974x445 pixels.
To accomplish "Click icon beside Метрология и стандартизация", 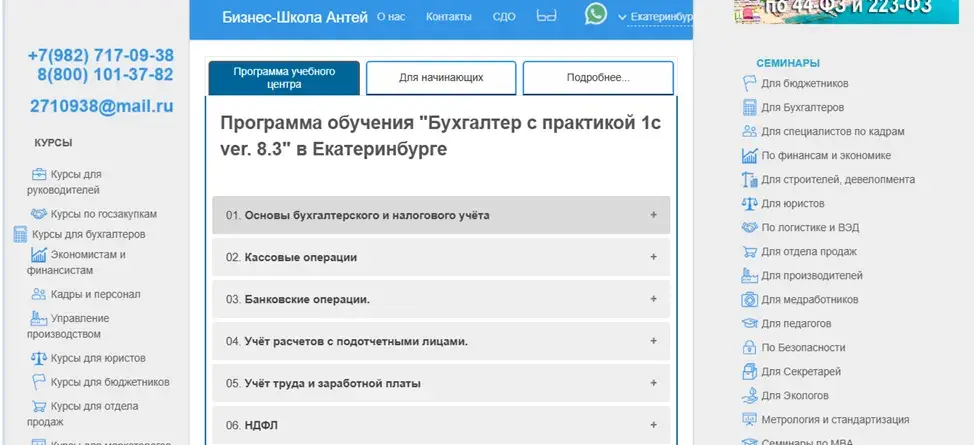I will point(750,420).
